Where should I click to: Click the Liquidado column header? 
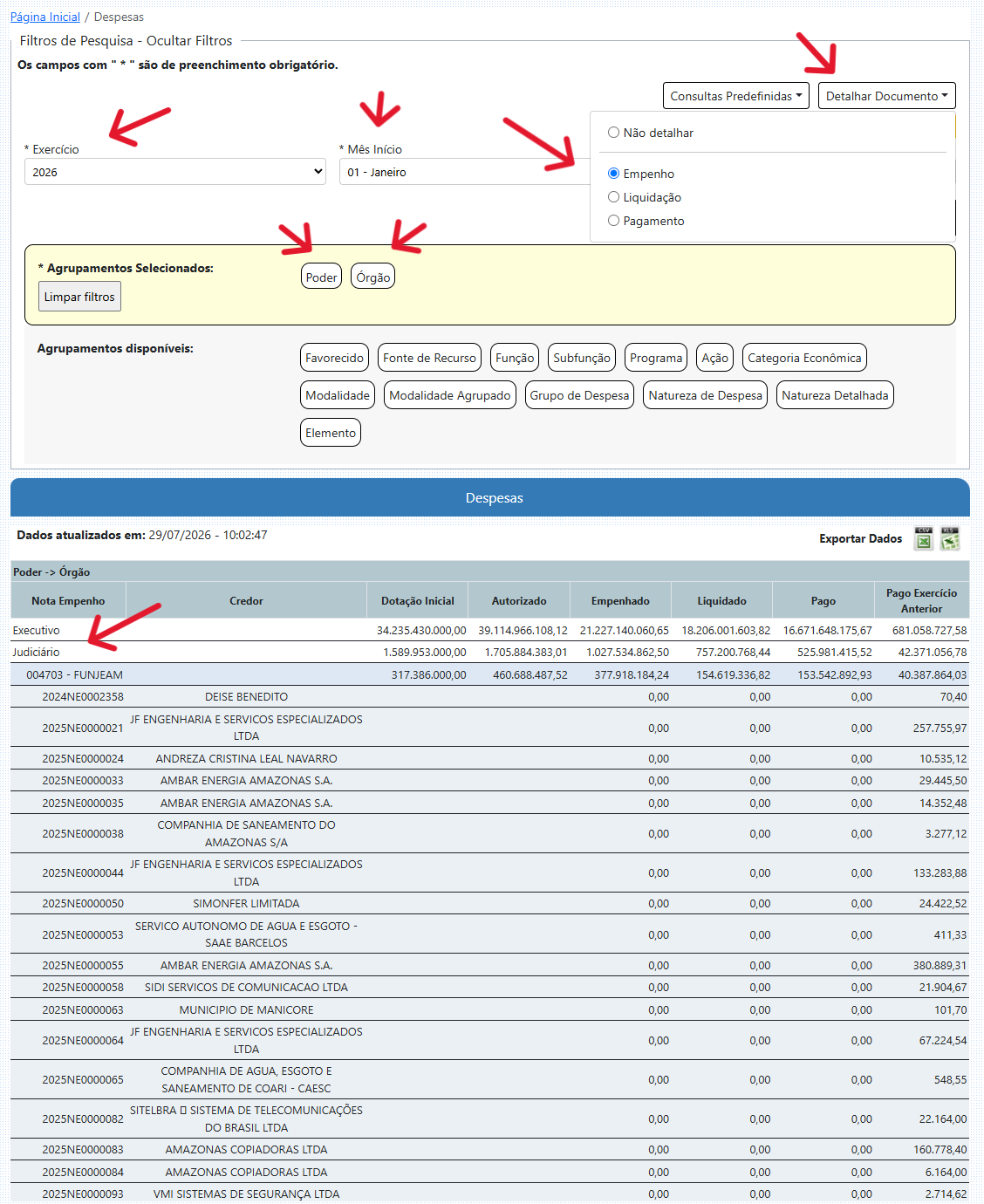721,600
